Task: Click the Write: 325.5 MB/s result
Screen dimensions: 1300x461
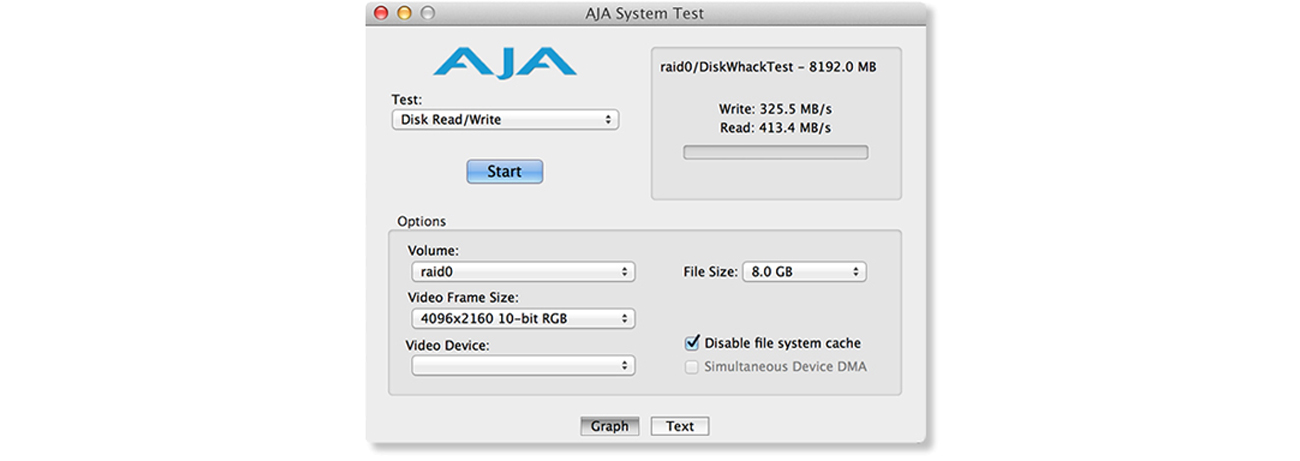Action: (775, 109)
